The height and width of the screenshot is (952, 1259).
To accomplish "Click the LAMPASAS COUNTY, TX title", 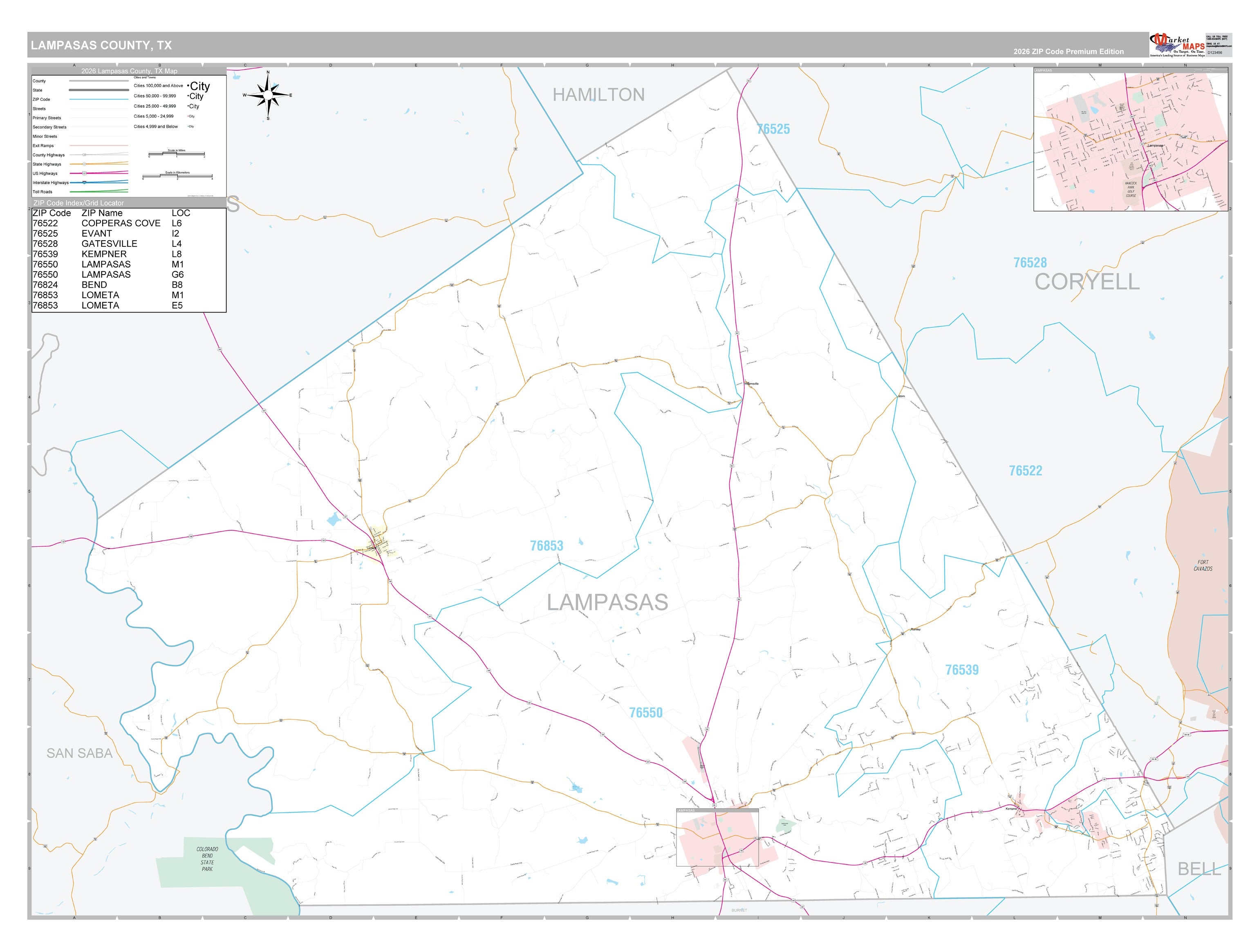I will click(x=101, y=45).
